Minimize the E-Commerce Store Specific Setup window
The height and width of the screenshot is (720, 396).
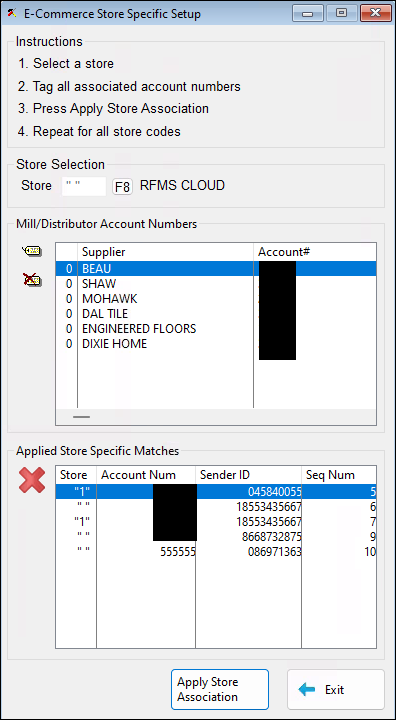pos(307,14)
